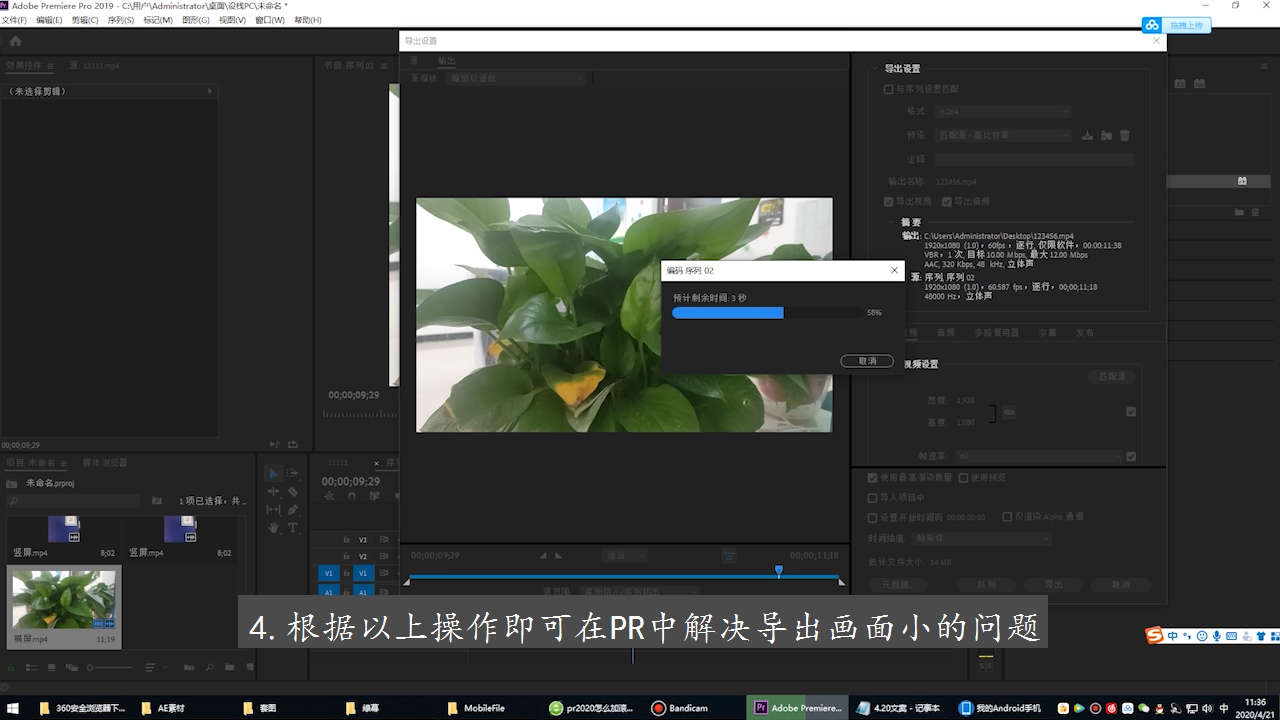Collapse the 摘要 summary section
Image resolution: width=1280 pixels, height=720 pixels.
[889, 223]
